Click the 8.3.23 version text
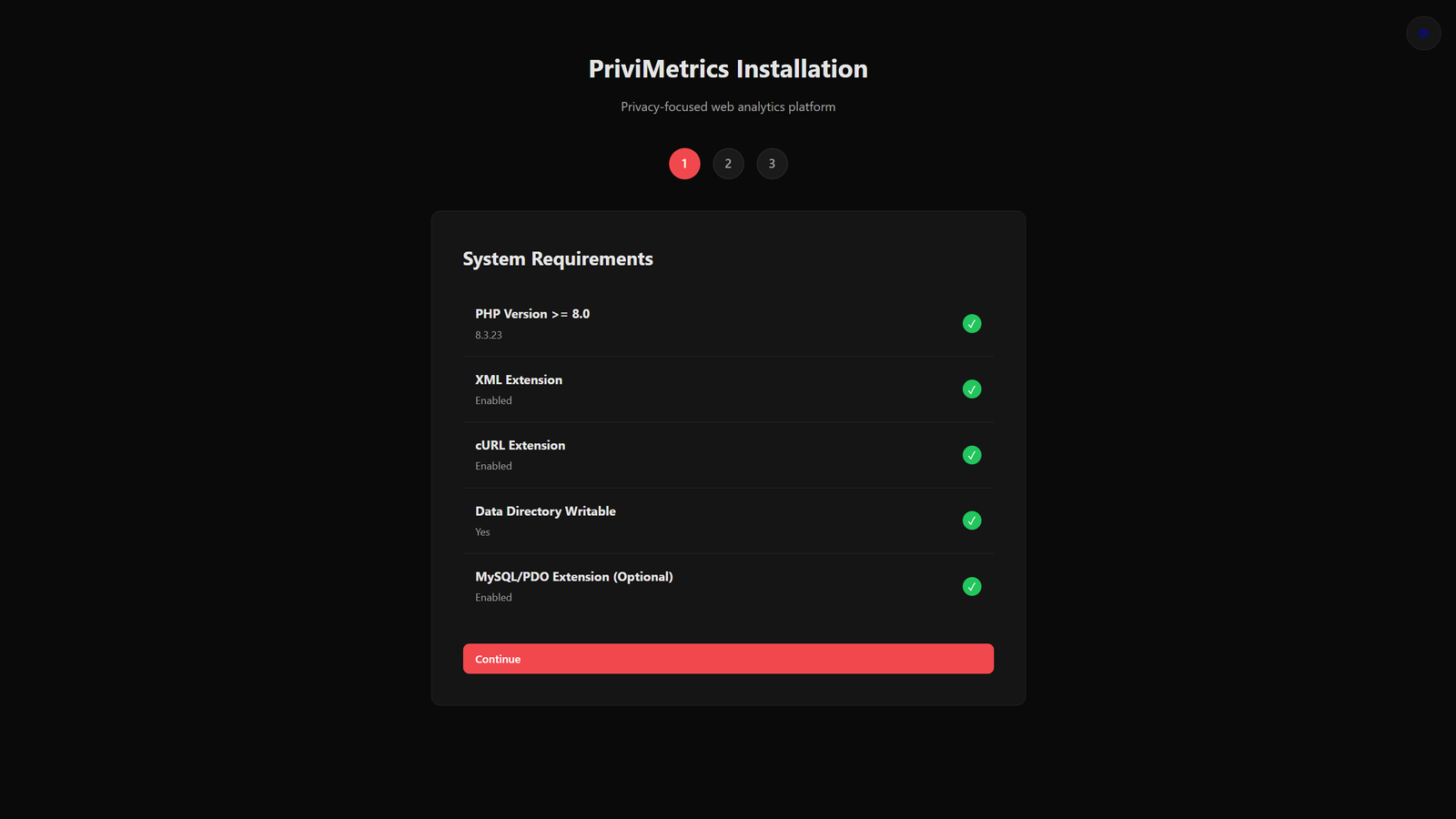 [488, 335]
